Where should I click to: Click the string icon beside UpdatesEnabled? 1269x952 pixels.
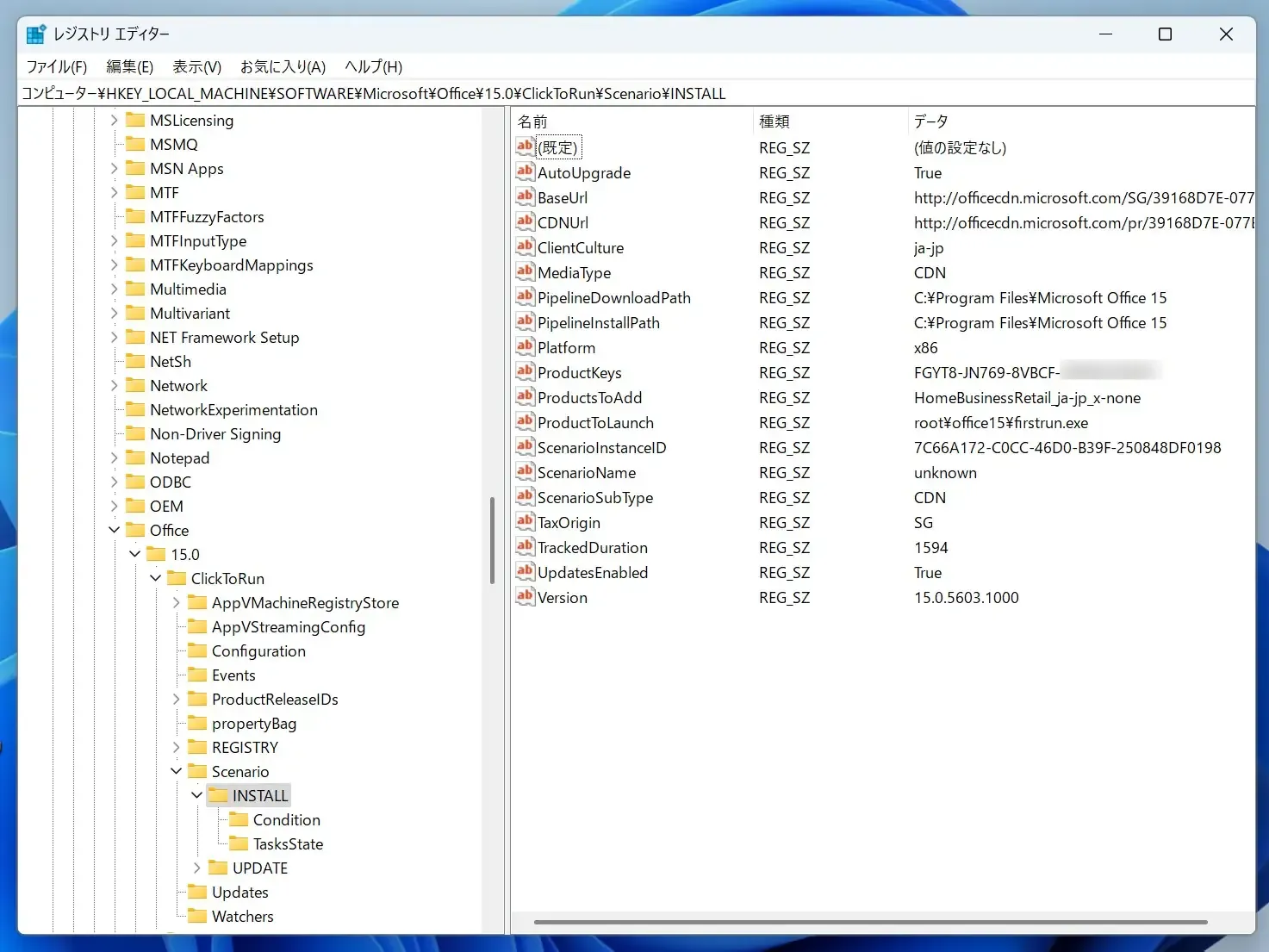click(525, 572)
